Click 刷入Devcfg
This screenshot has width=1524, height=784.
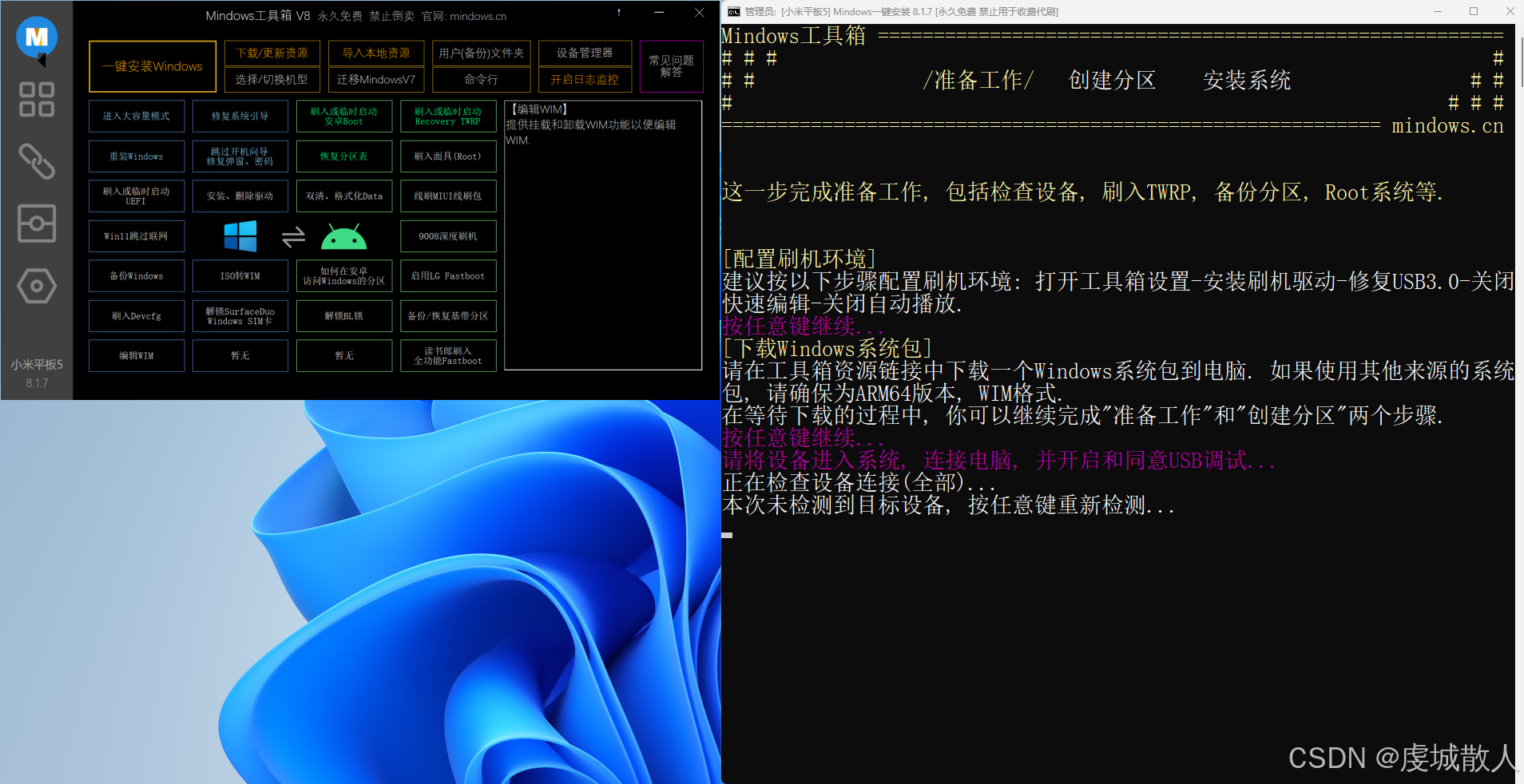(x=137, y=316)
